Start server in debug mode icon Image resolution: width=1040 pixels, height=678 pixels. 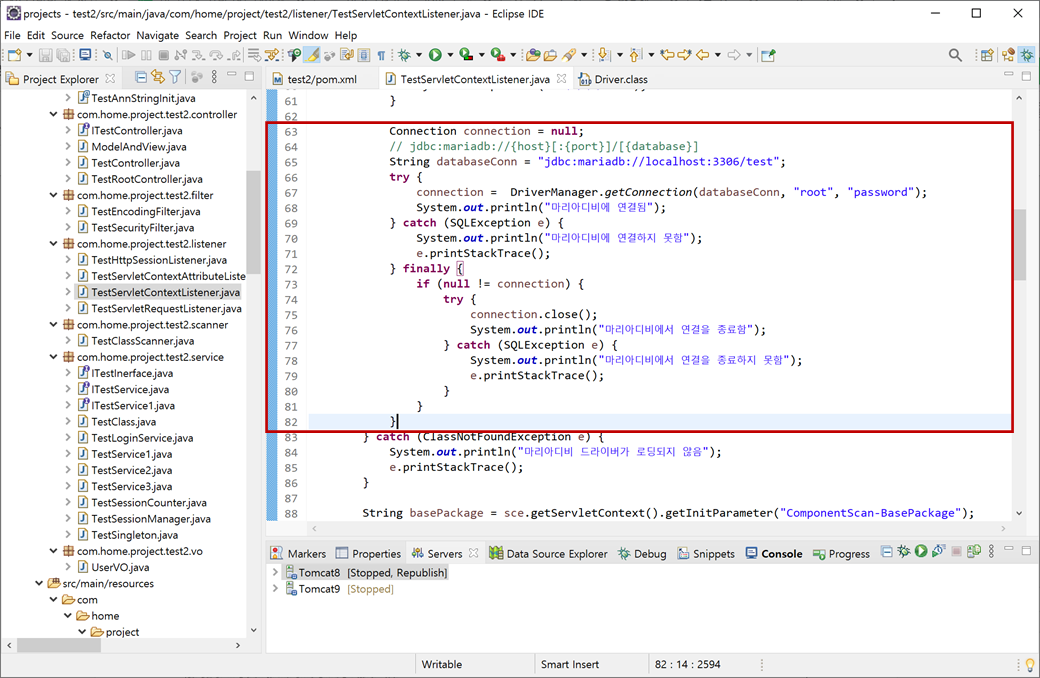(903, 551)
